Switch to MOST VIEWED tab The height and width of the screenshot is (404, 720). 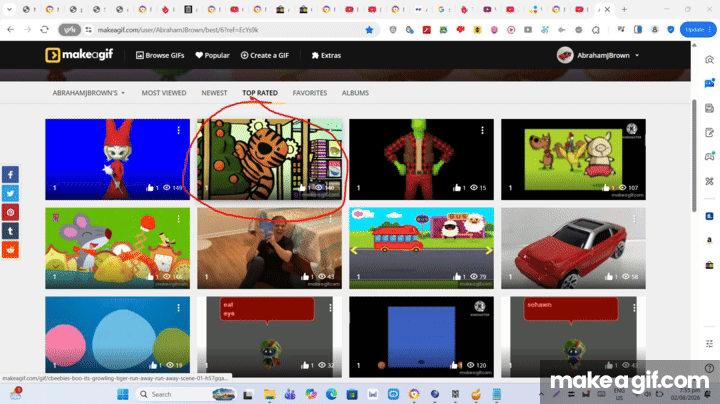click(164, 93)
